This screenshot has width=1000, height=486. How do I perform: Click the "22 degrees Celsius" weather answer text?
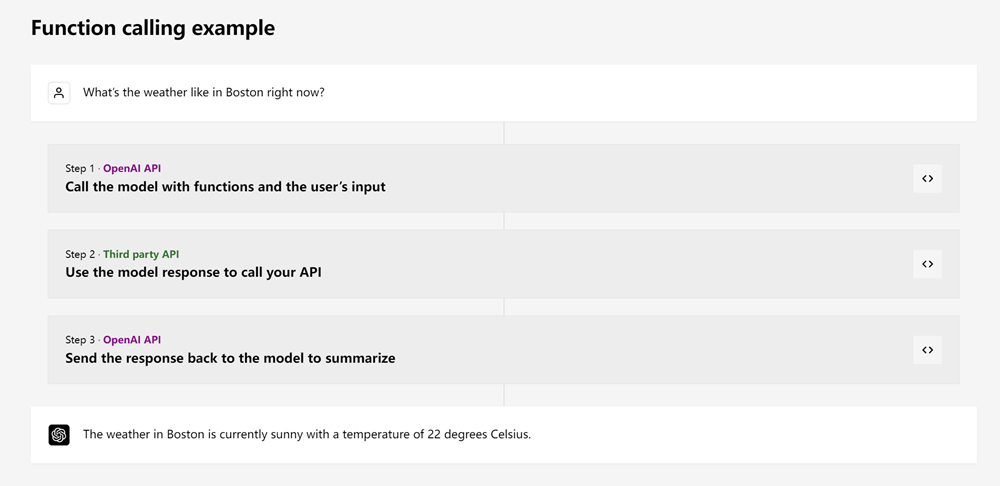coord(306,435)
